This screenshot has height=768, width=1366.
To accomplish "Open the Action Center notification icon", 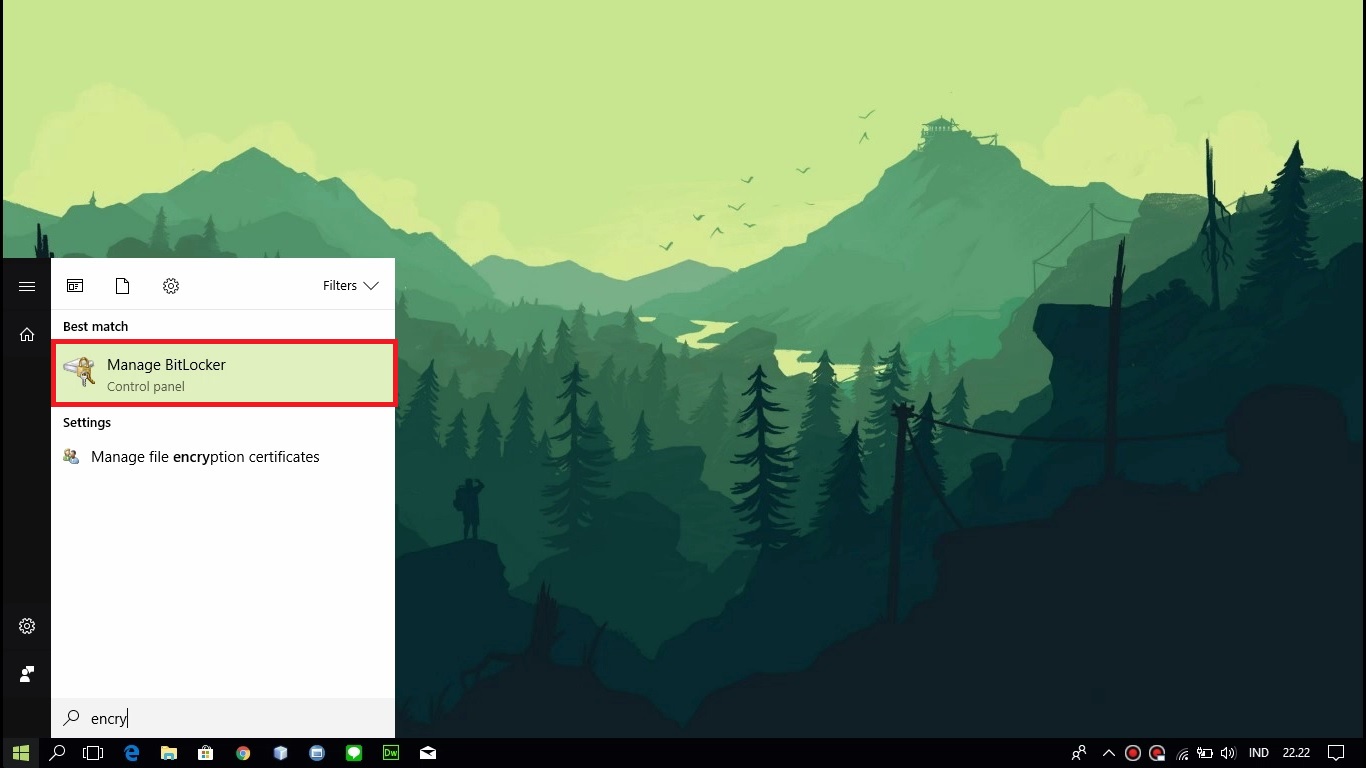I will coord(1336,753).
